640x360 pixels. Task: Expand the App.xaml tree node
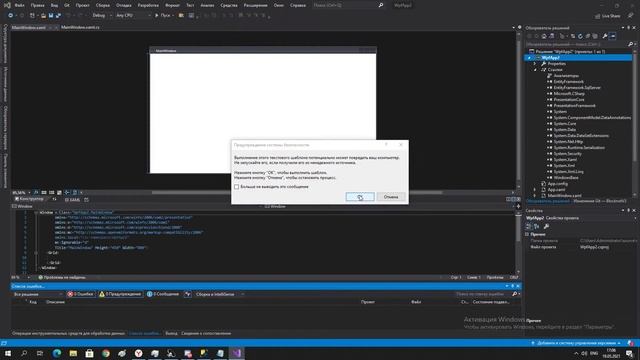click(535, 190)
